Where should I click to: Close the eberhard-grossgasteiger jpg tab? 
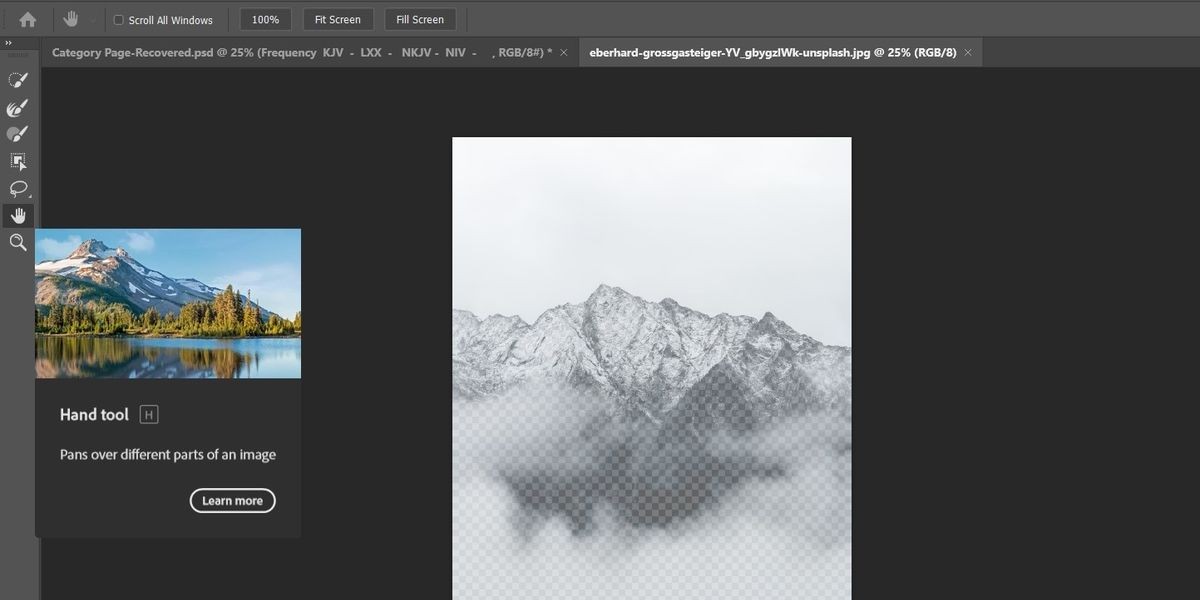(x=969, y=52)
